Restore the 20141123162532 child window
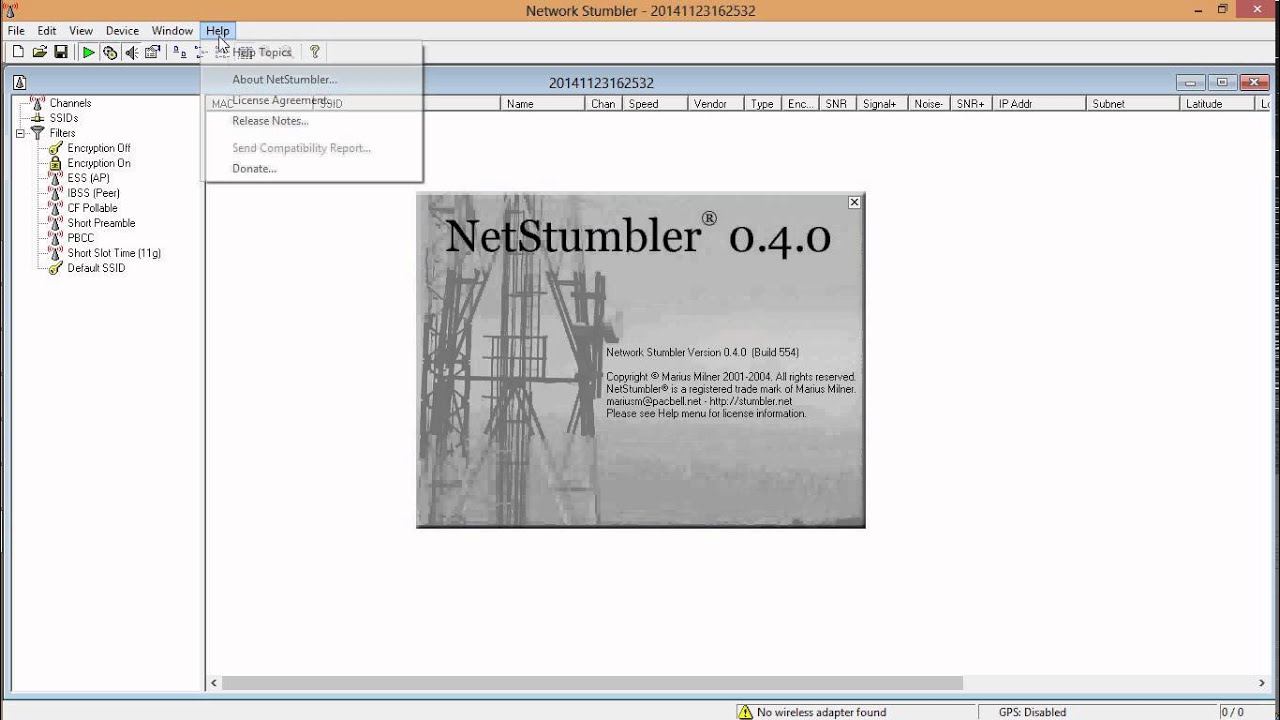This screenshot has width=1280, height=720. pyautogui.click(x=1221, y=83)
